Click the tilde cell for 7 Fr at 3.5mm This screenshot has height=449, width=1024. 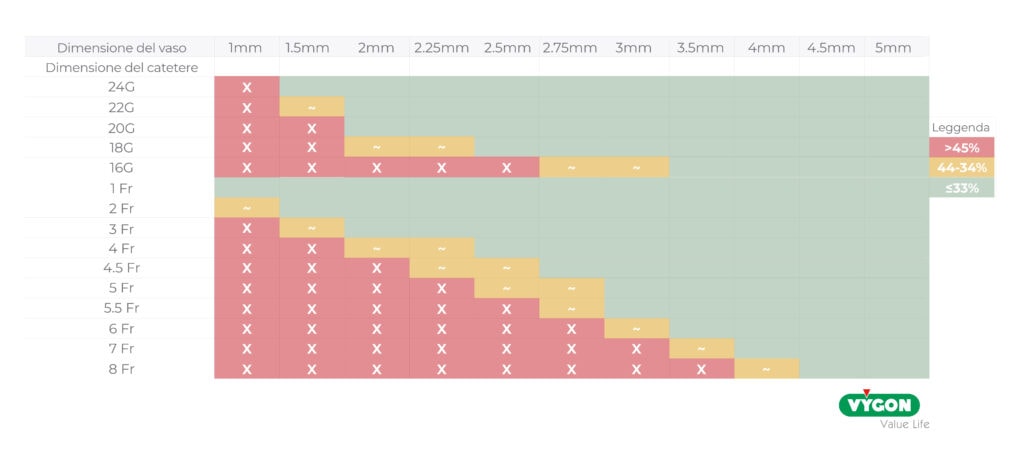pos(701,349)
